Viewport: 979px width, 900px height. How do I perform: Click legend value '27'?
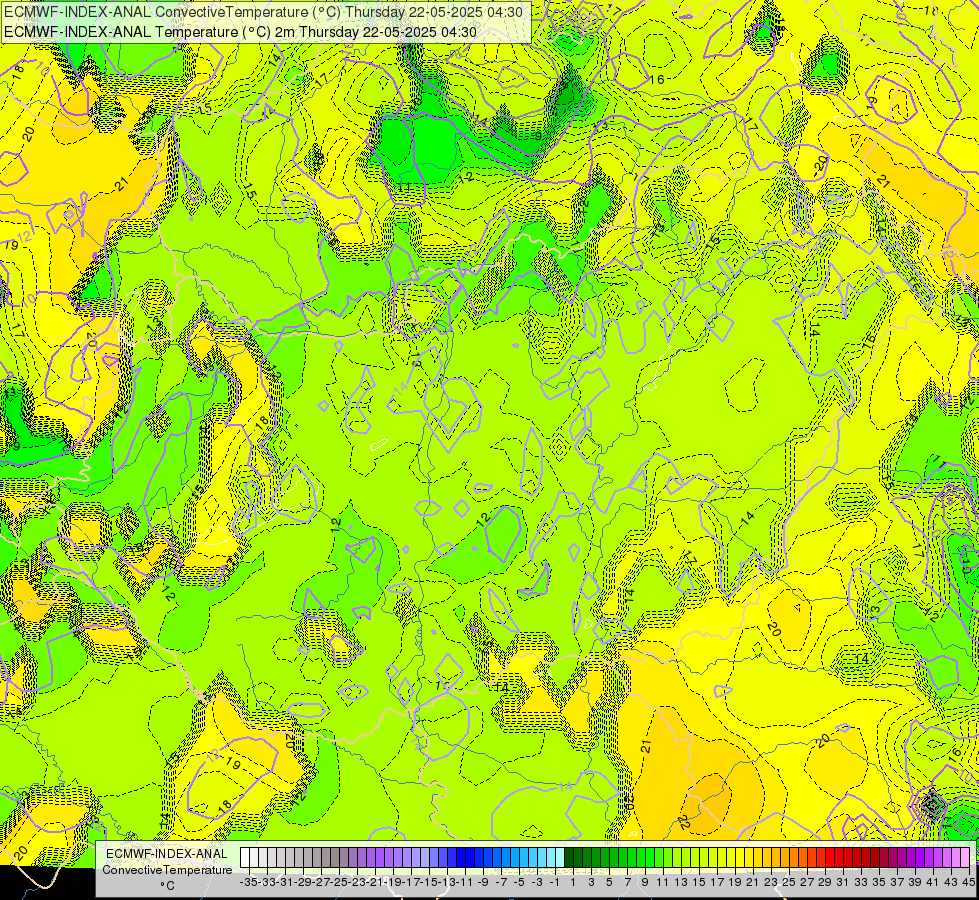pyautogui.click(x=807, y=883)
